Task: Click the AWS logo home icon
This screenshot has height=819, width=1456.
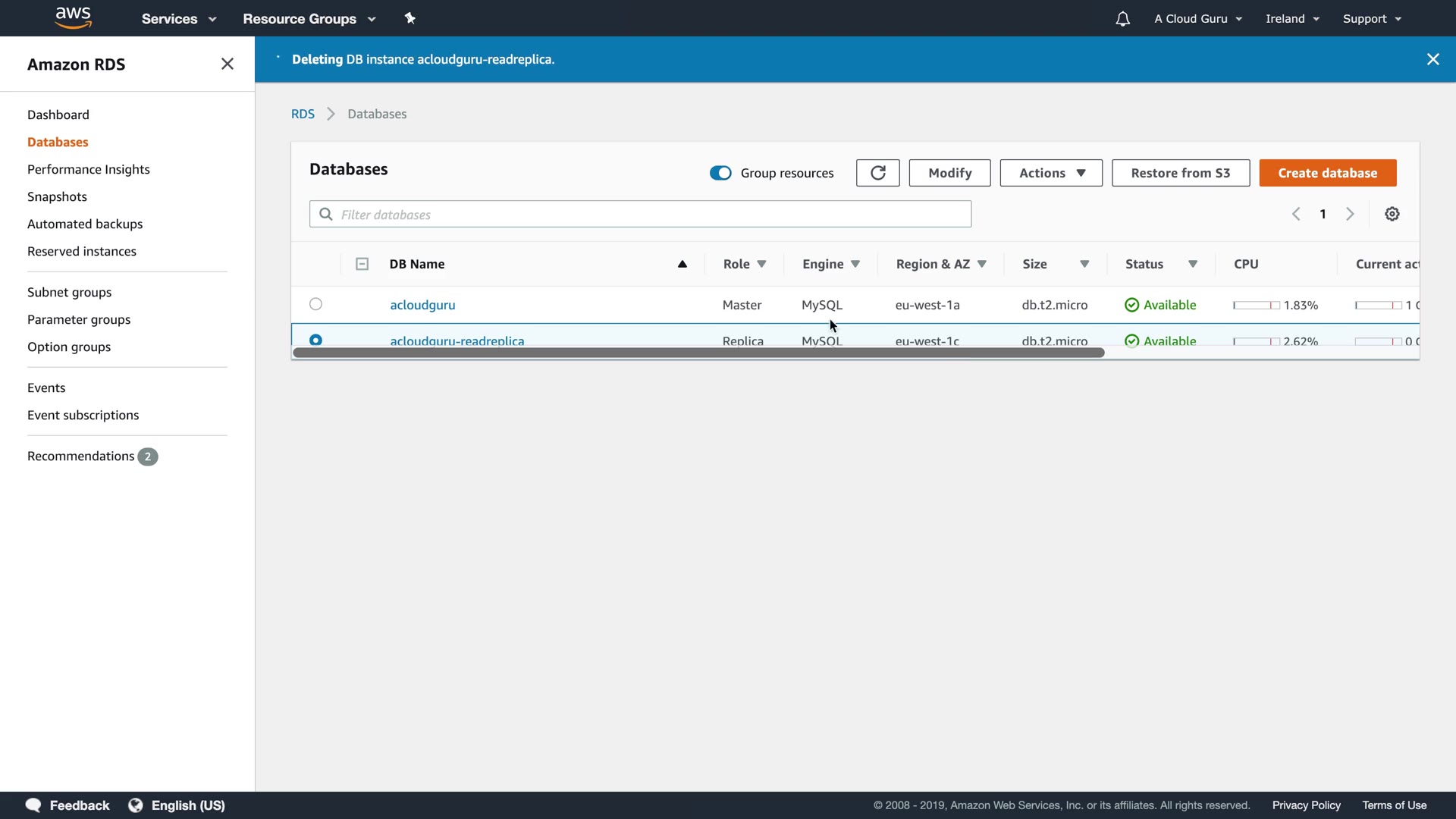Action: (x=73, y=17)
